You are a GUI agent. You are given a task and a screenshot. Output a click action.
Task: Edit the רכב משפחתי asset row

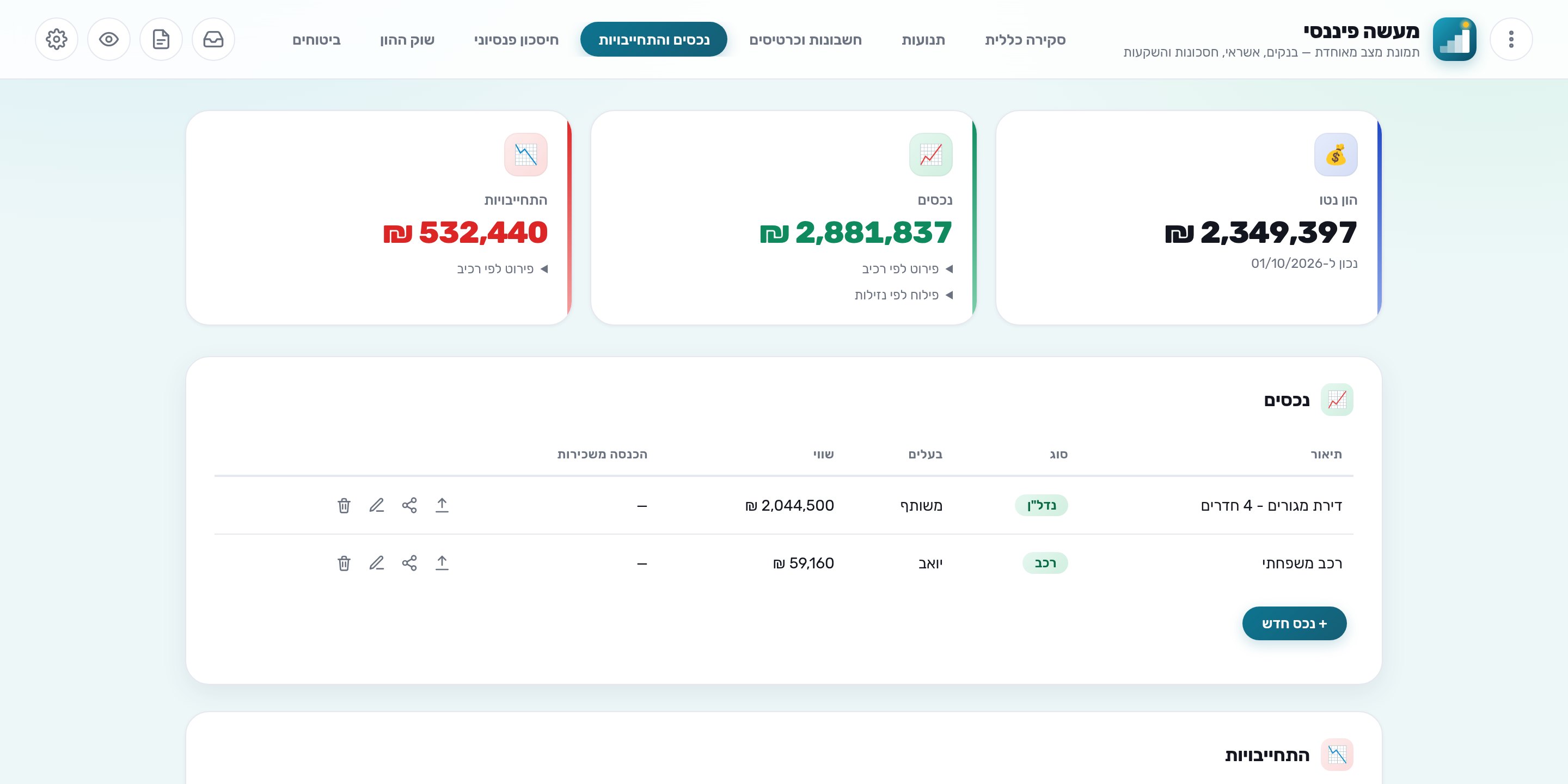tap(377, 563)
